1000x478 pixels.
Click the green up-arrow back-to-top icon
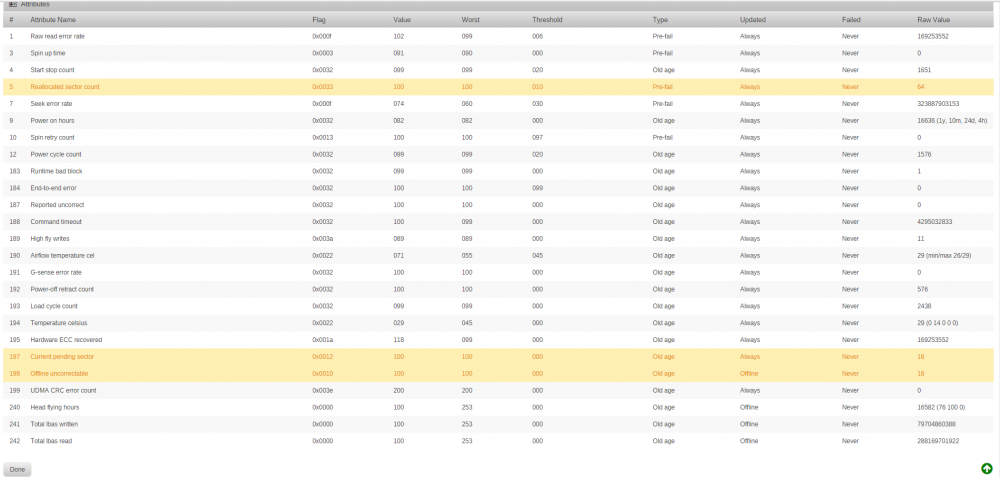(986, 469)
